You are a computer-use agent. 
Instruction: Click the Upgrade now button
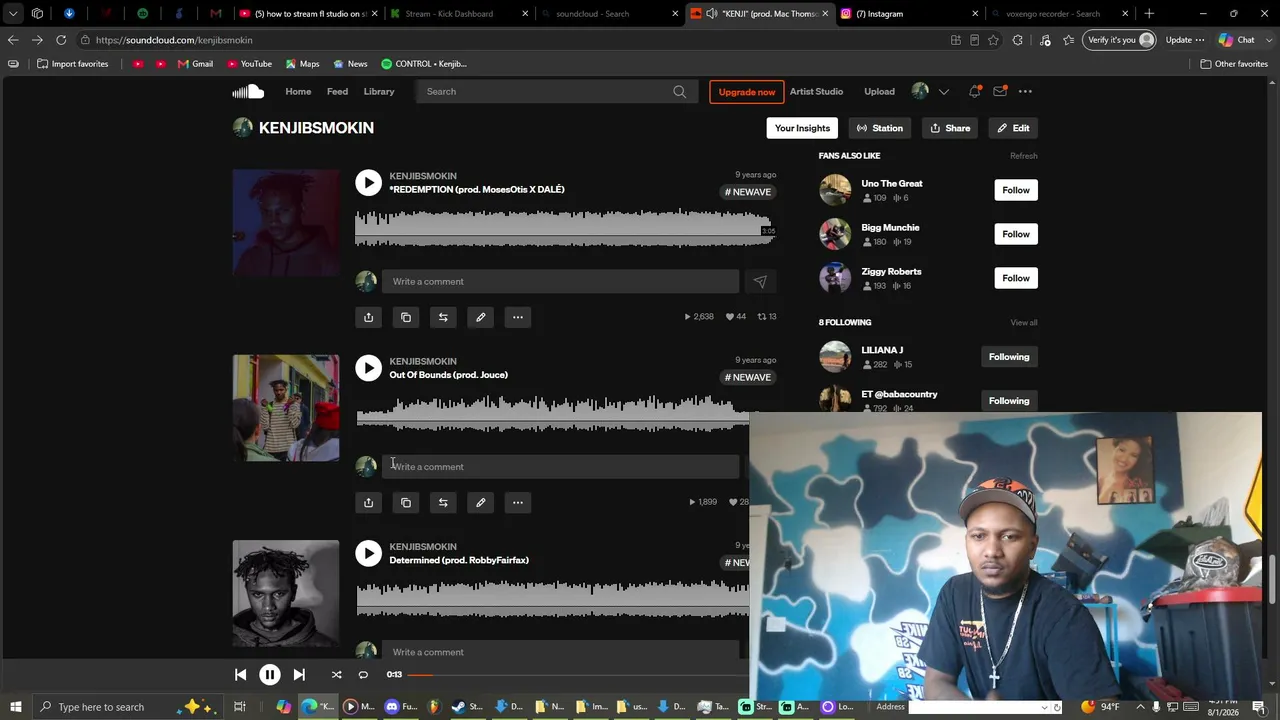747,92
